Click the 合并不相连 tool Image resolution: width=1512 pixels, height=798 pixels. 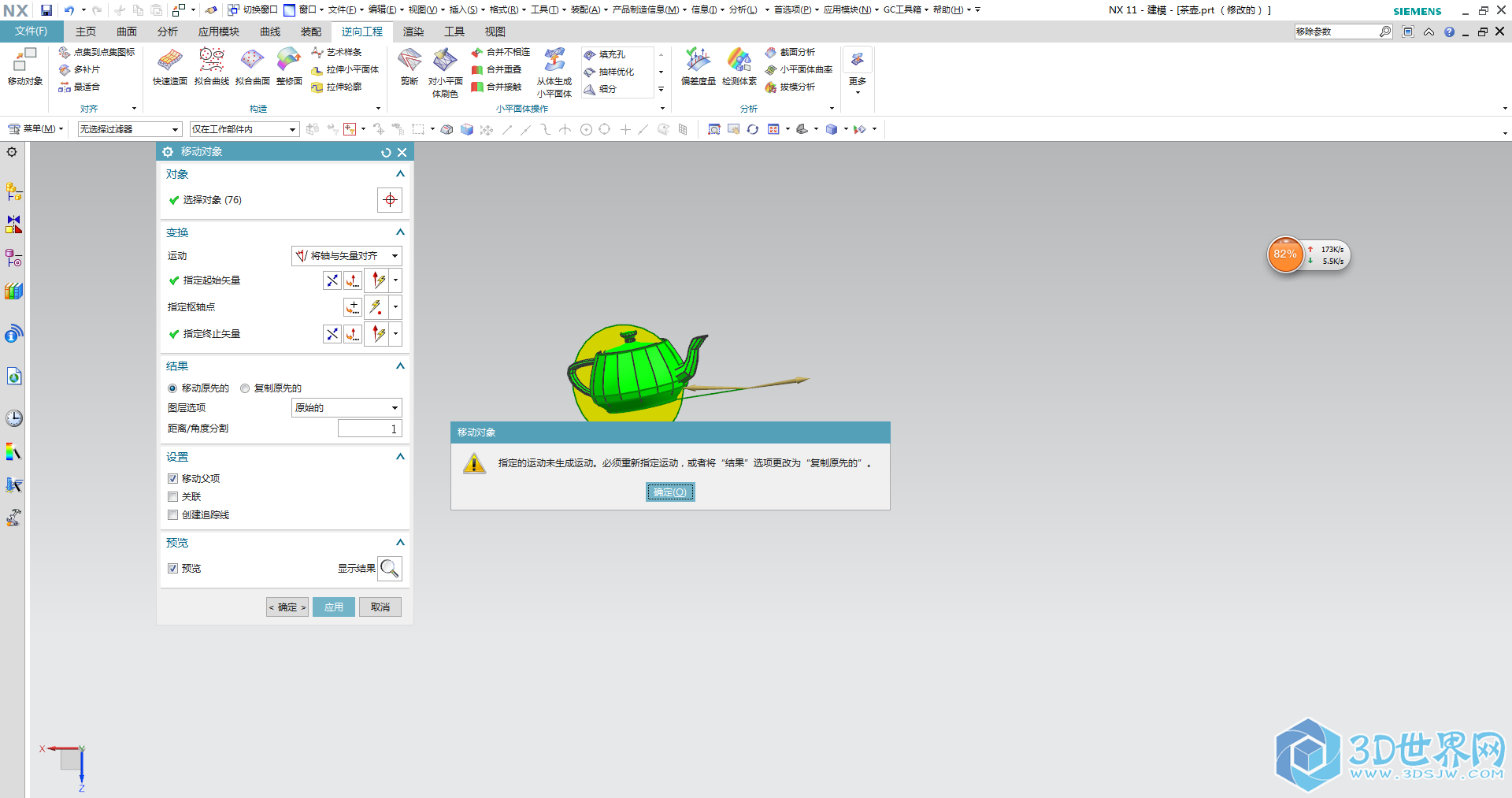[501, 52]
